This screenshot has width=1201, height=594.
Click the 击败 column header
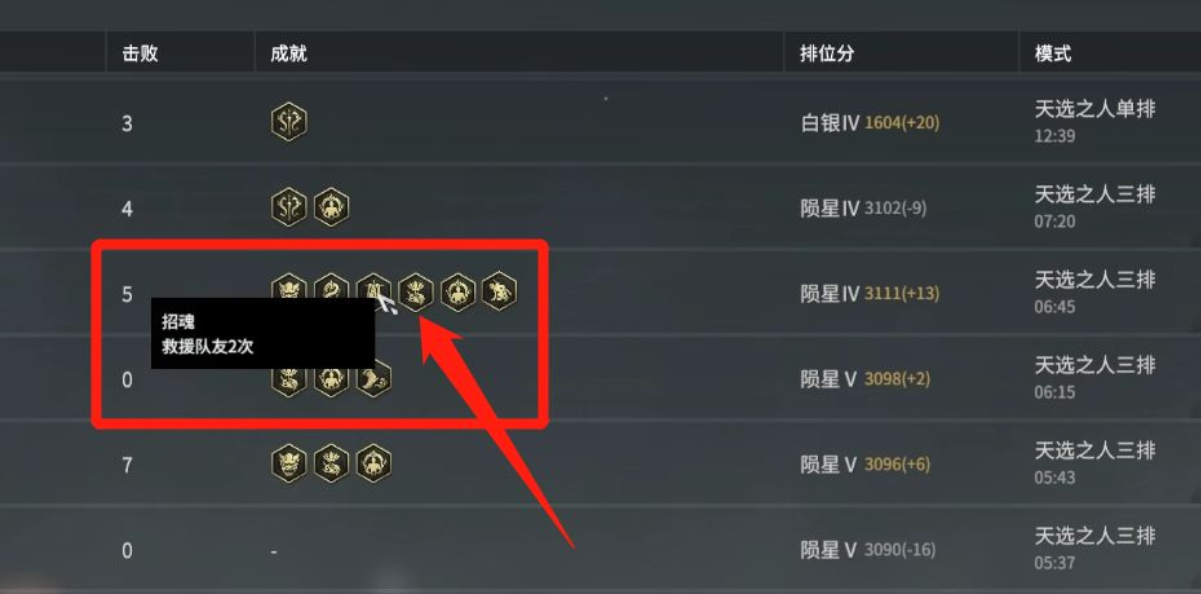[140, 54]
